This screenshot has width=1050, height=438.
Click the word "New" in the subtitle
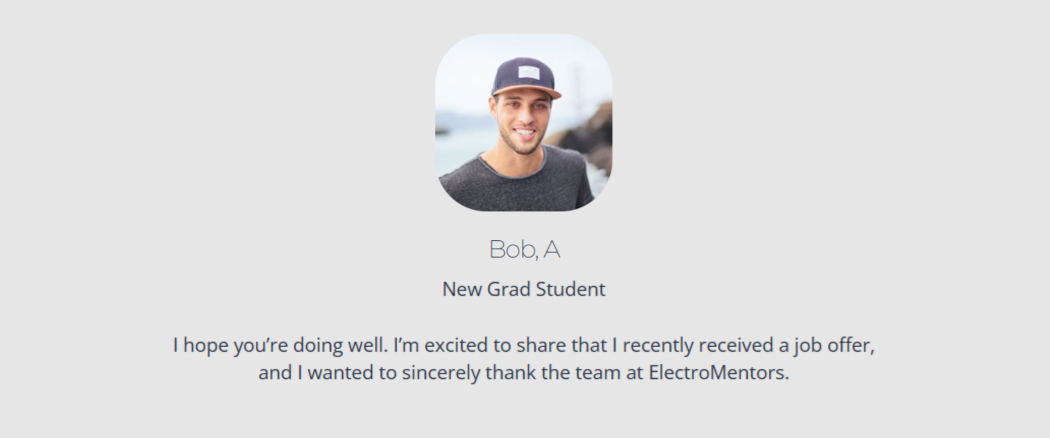pos(462,290)
